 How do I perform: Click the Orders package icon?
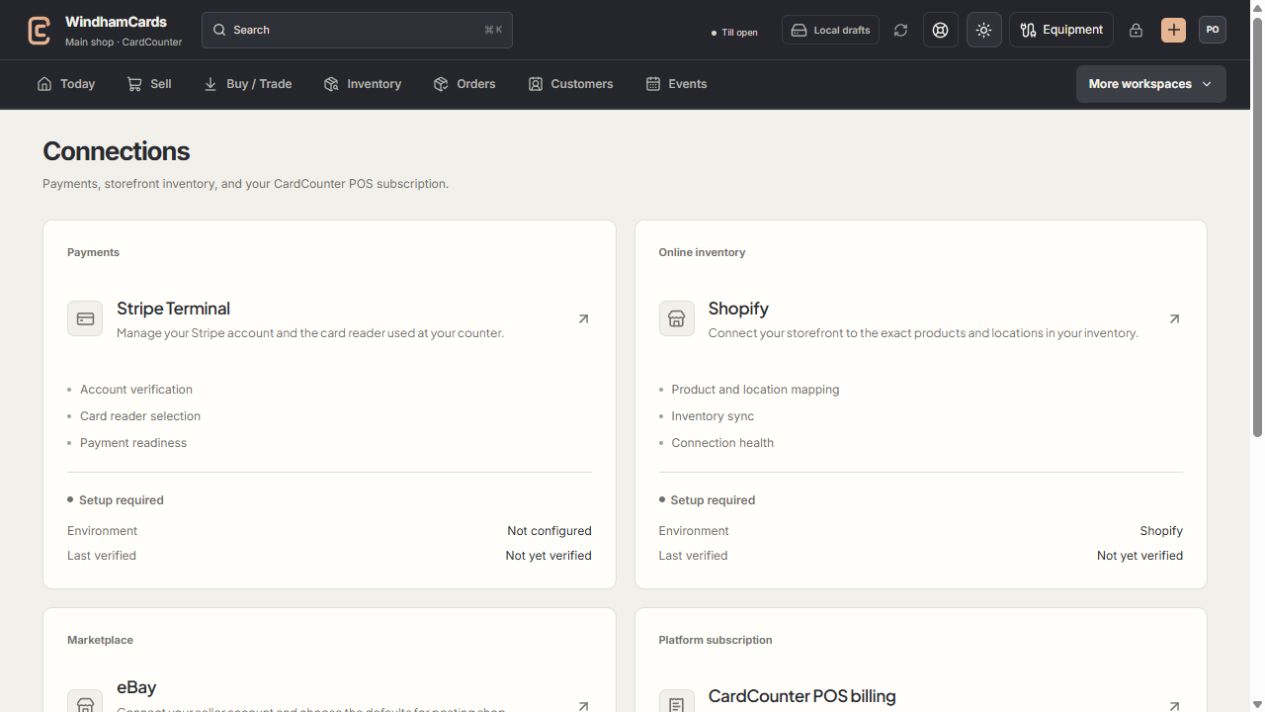click(440, 84)
